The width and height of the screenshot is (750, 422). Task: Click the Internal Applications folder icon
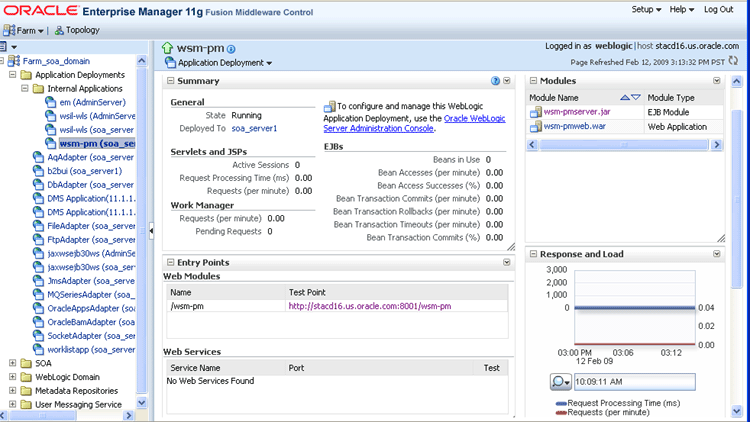point(38,89)
